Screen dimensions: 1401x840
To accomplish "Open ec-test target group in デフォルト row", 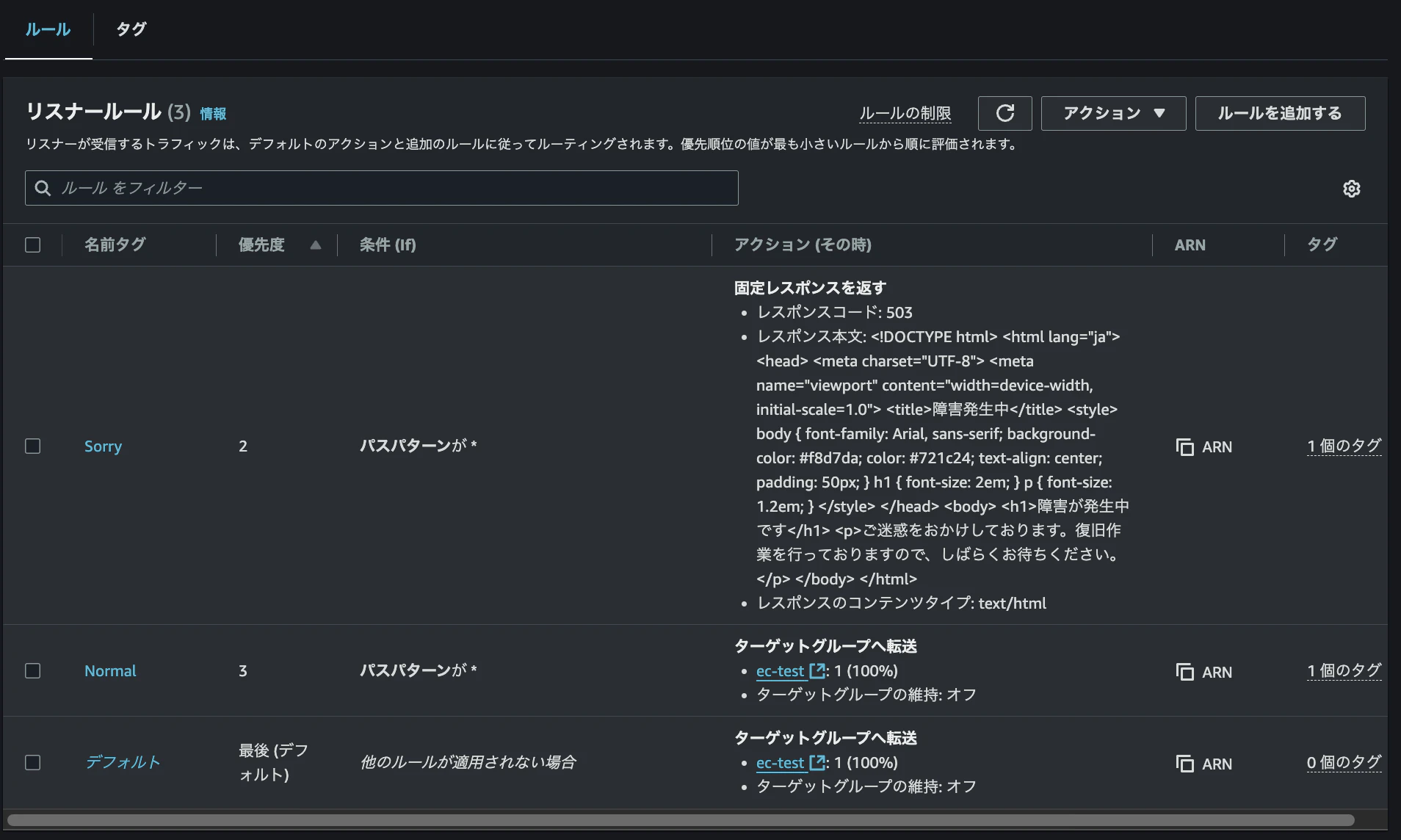I will tap(780, 762).
